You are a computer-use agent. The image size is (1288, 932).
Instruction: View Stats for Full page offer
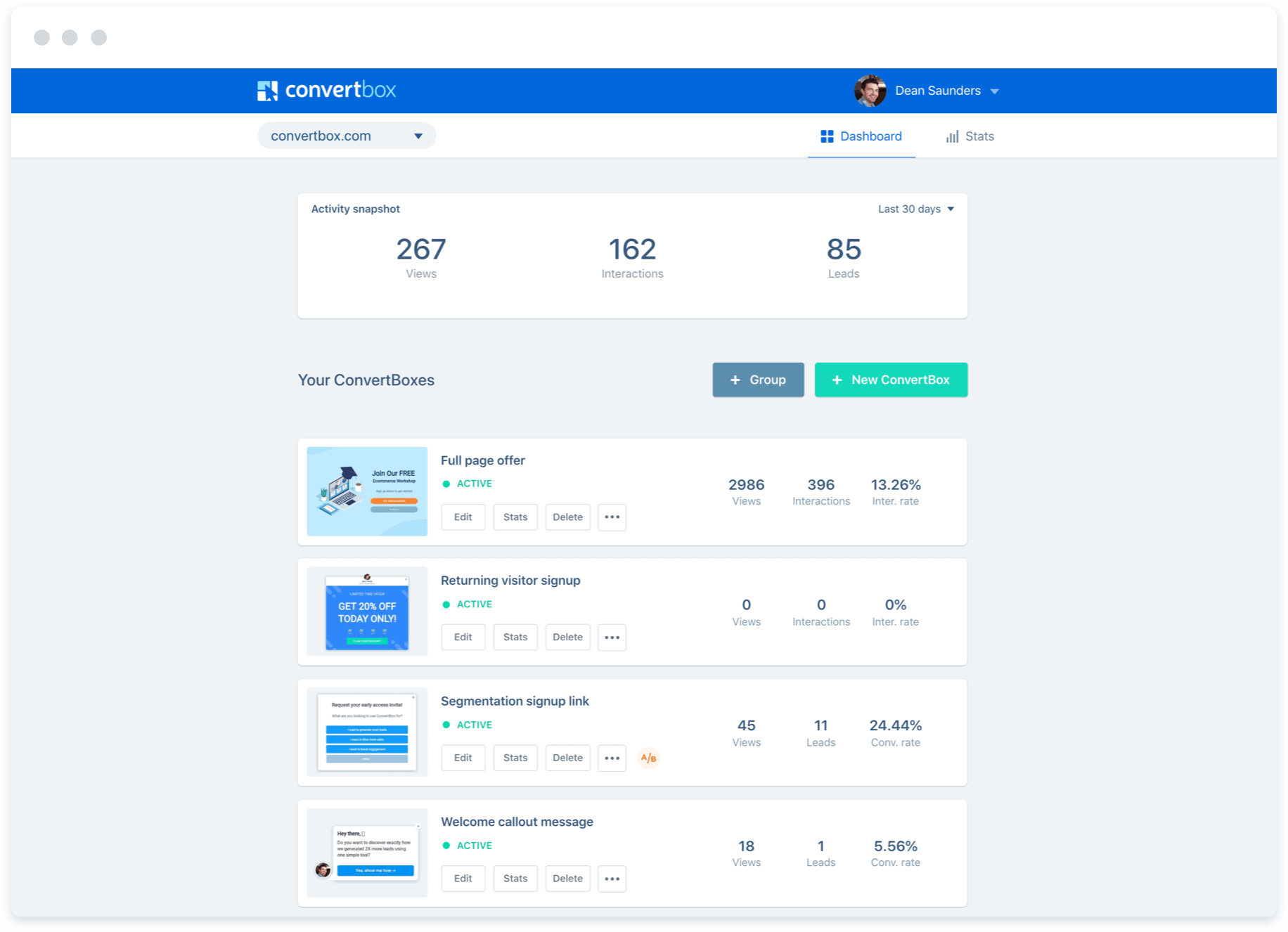coord(515,517)
